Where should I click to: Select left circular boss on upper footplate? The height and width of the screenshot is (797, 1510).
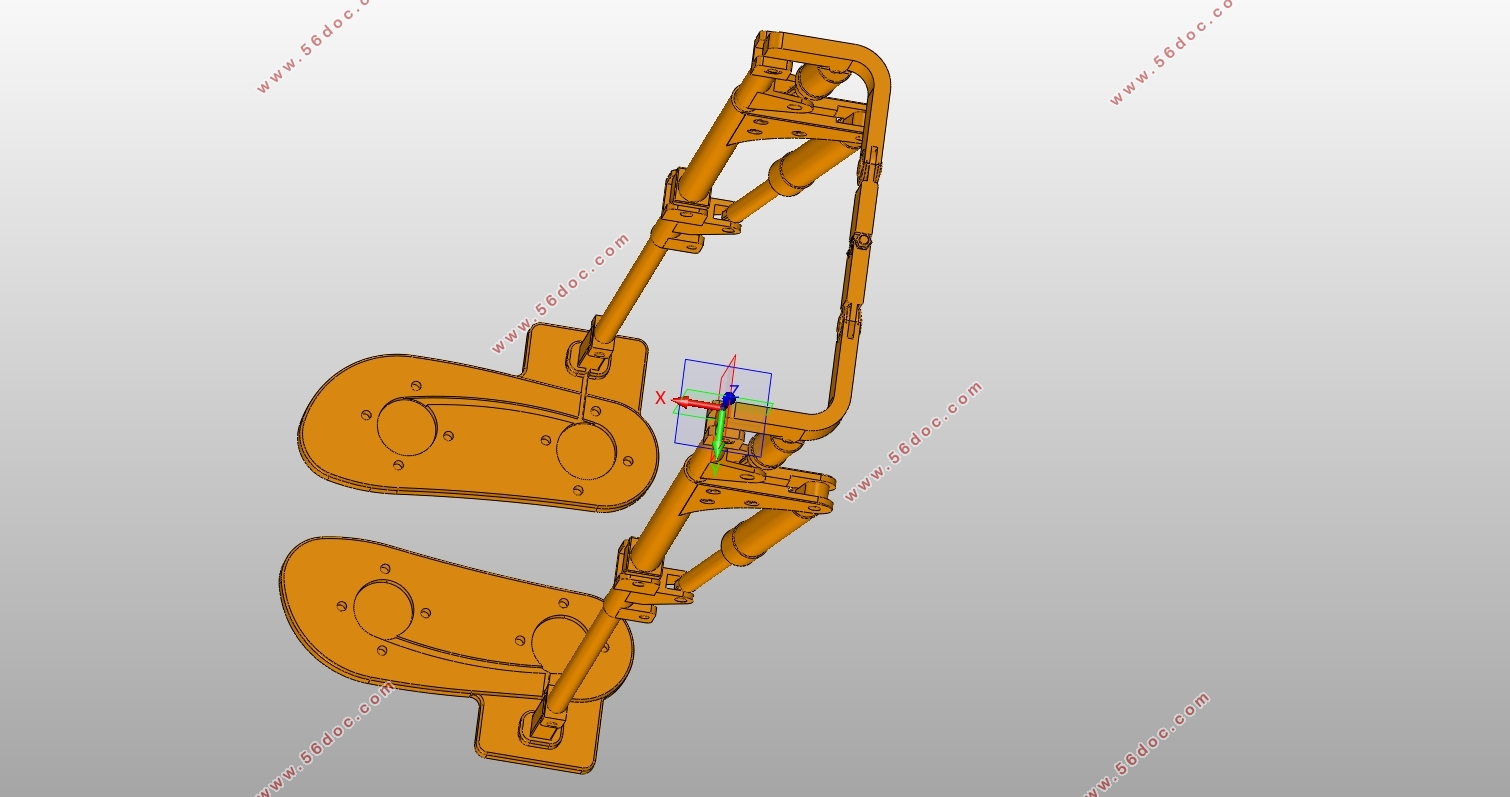[406, 425]
